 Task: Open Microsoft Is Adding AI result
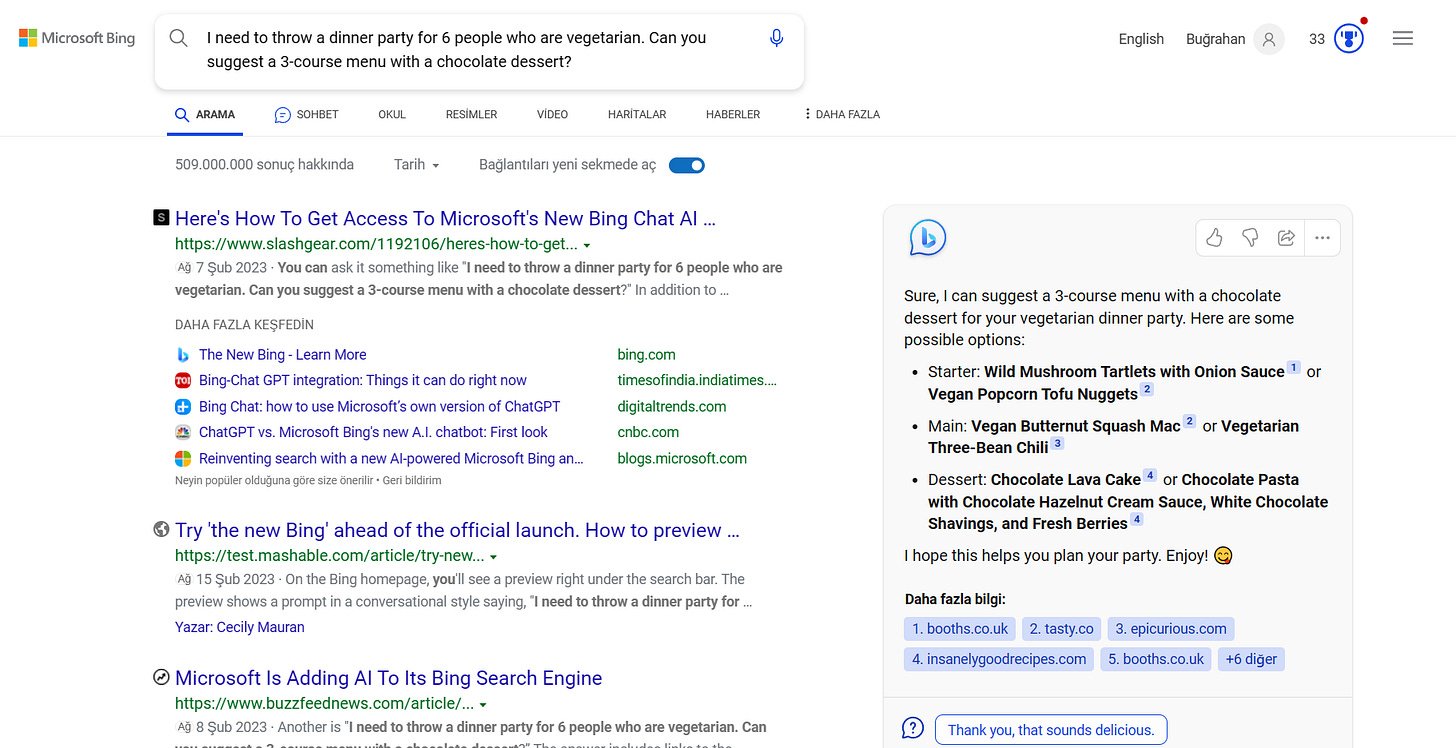[x=388, y=678]
